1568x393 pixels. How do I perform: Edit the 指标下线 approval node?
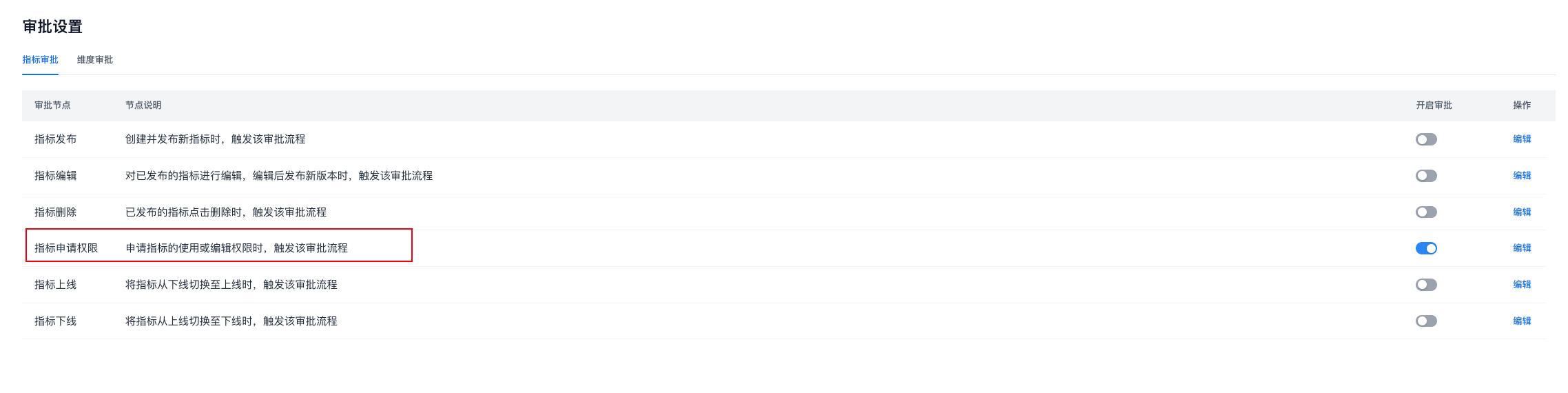pyautogui.click(x=1522, y=321)
